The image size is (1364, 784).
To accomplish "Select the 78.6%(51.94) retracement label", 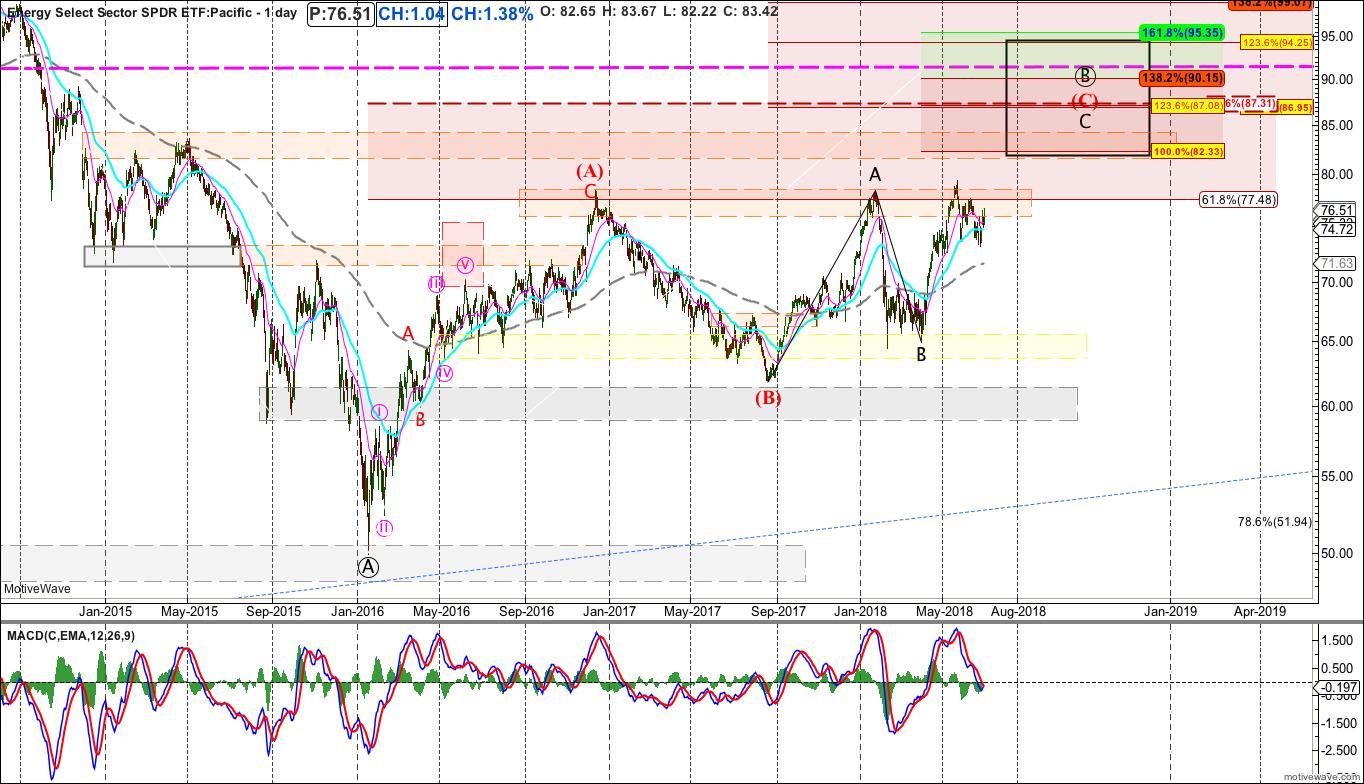I will click(1274, 522).
